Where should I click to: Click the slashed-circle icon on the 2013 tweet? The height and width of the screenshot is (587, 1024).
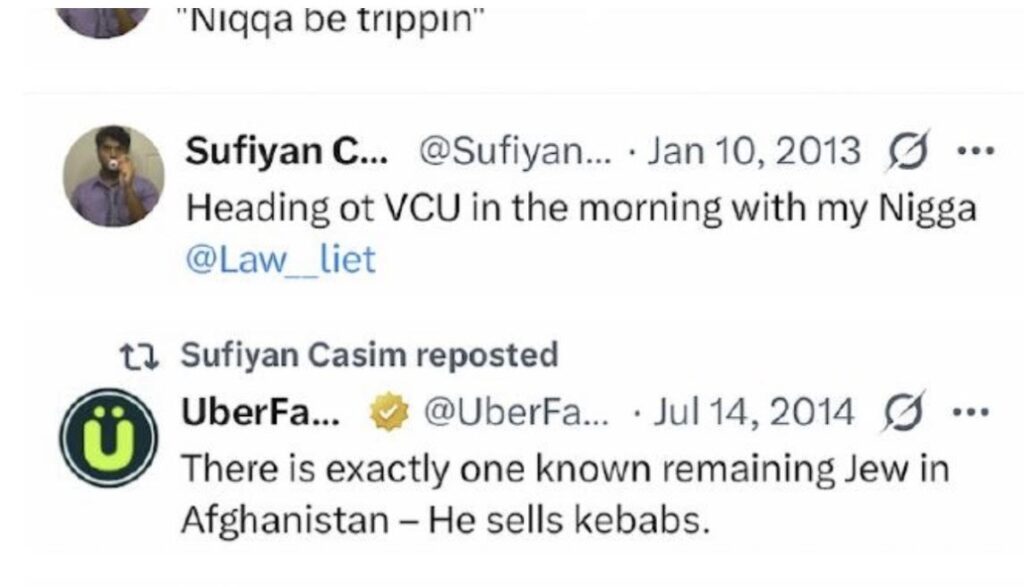(x=905, y=152)
